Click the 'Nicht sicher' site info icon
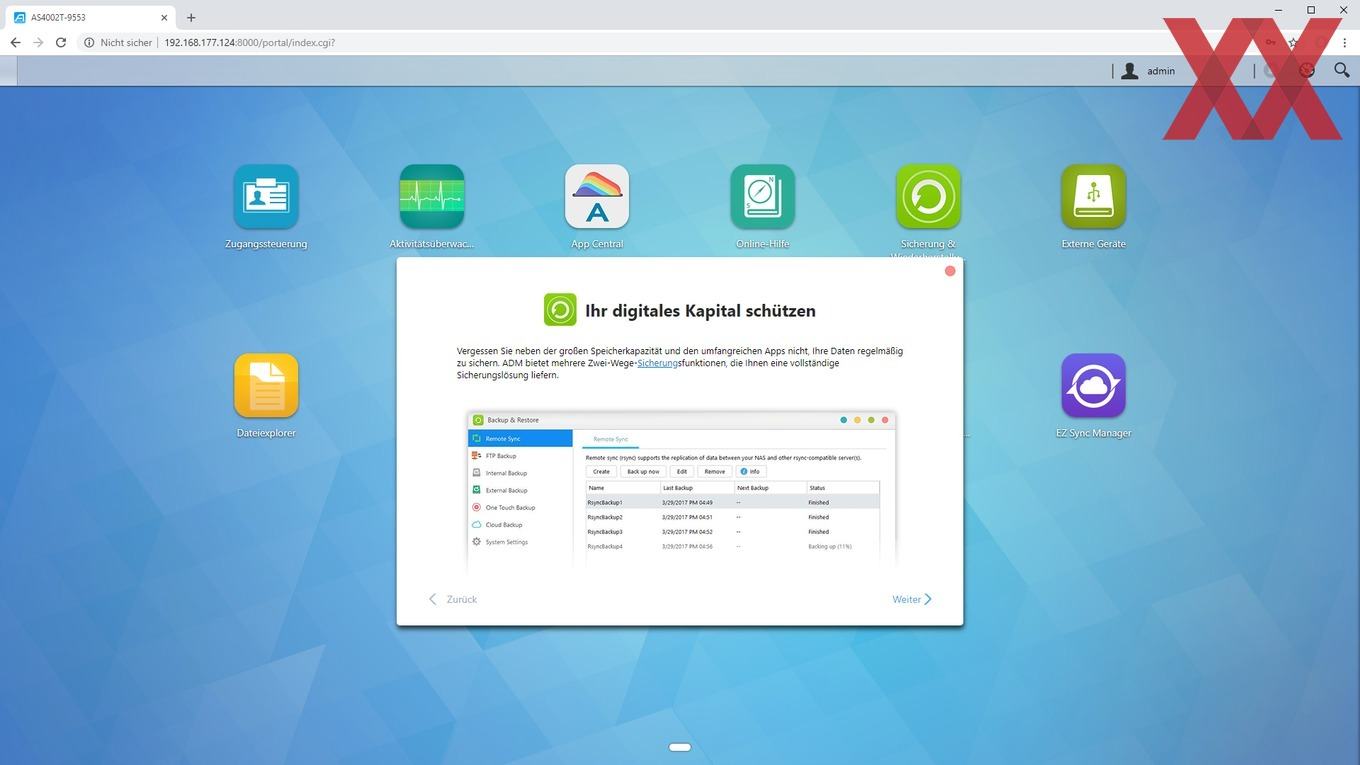 [x=89, y=43]
